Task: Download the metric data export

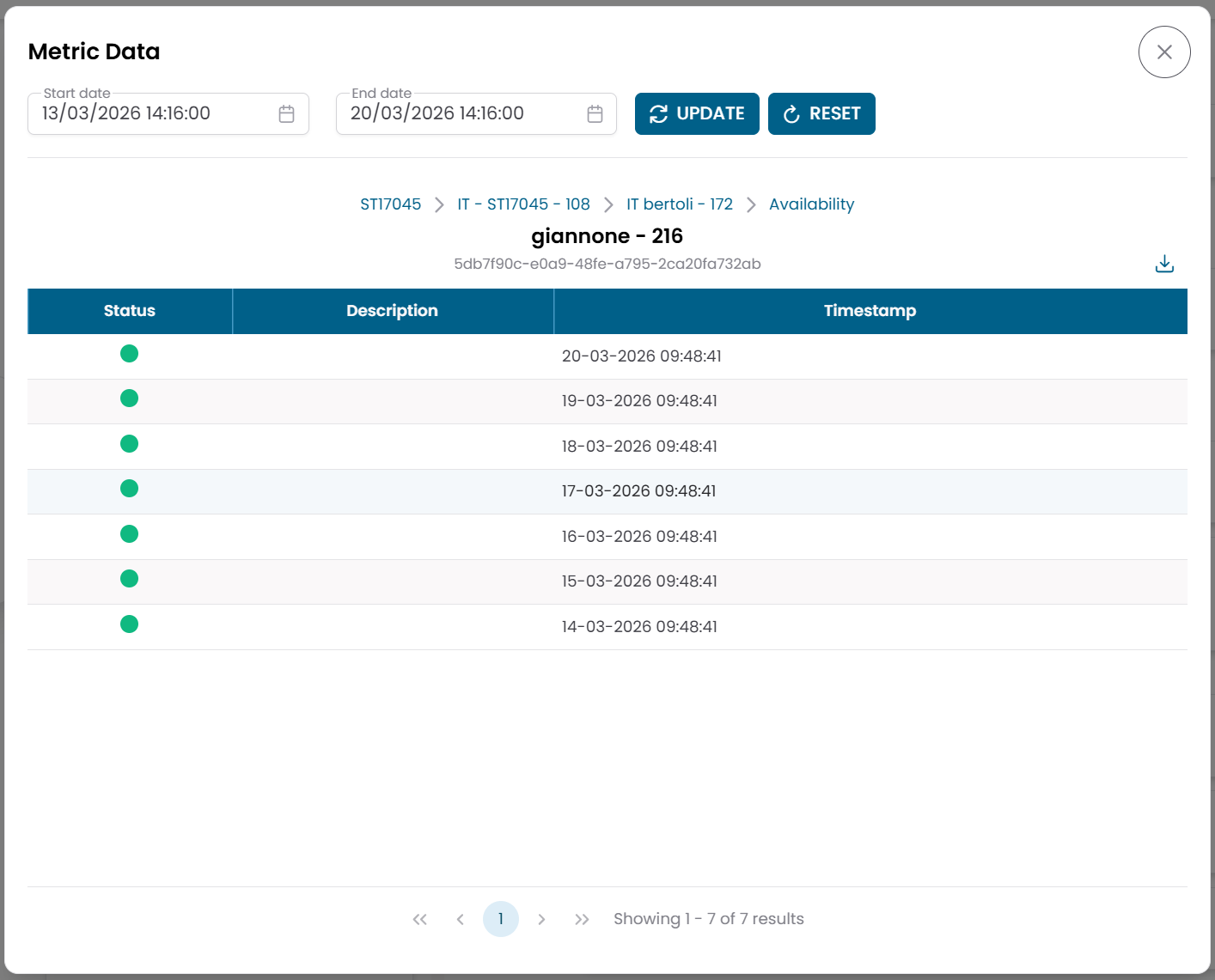Action: [x=1164, y=264]
